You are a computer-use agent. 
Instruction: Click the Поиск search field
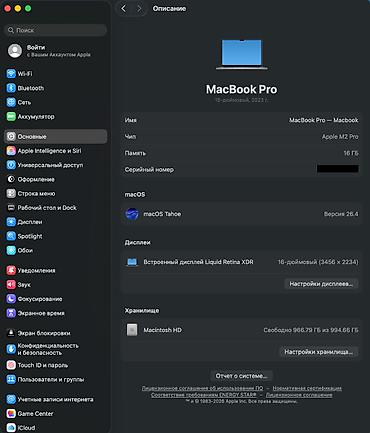point(56,30)
